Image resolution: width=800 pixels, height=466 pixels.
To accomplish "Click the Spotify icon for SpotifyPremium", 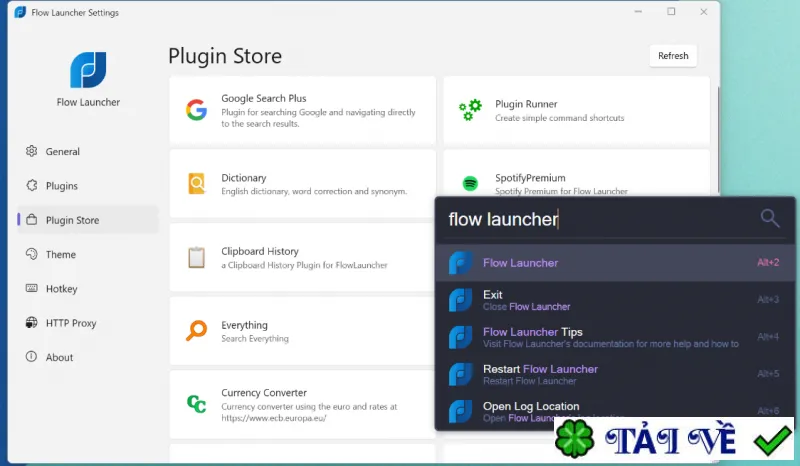I will 470,183.
